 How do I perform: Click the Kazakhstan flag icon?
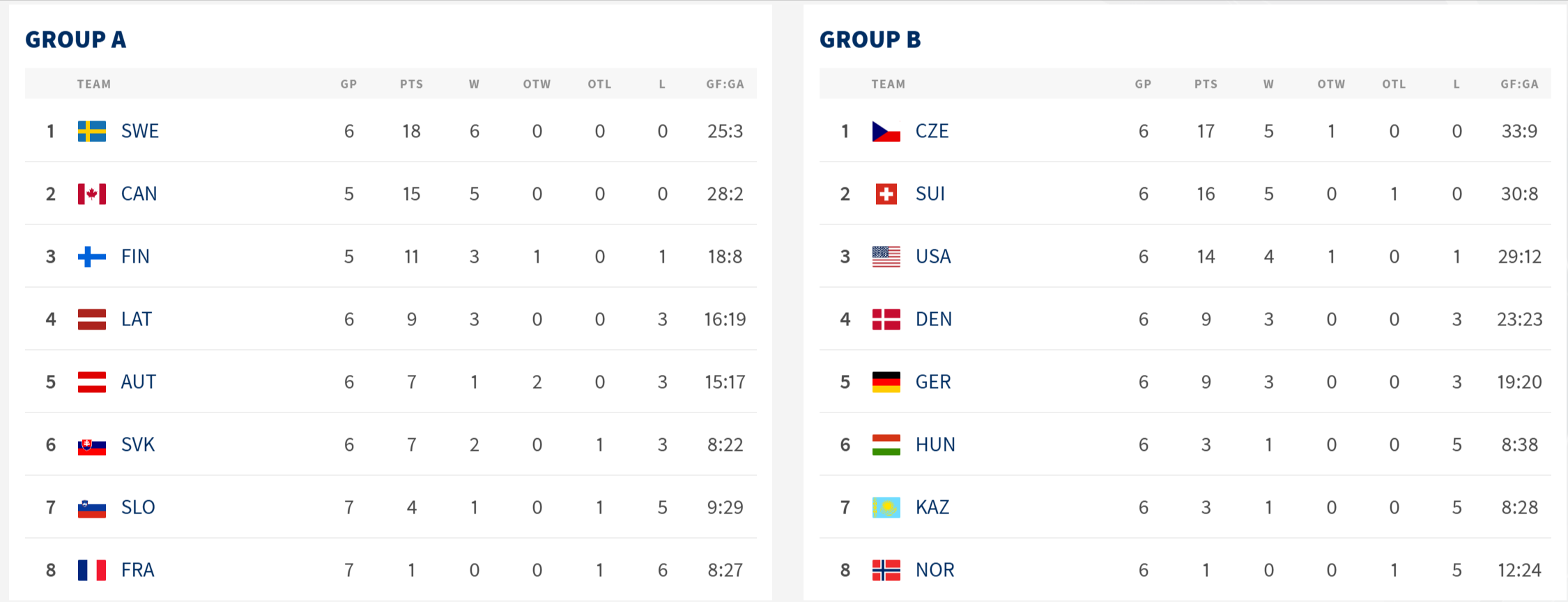click(x=886, y=507)
